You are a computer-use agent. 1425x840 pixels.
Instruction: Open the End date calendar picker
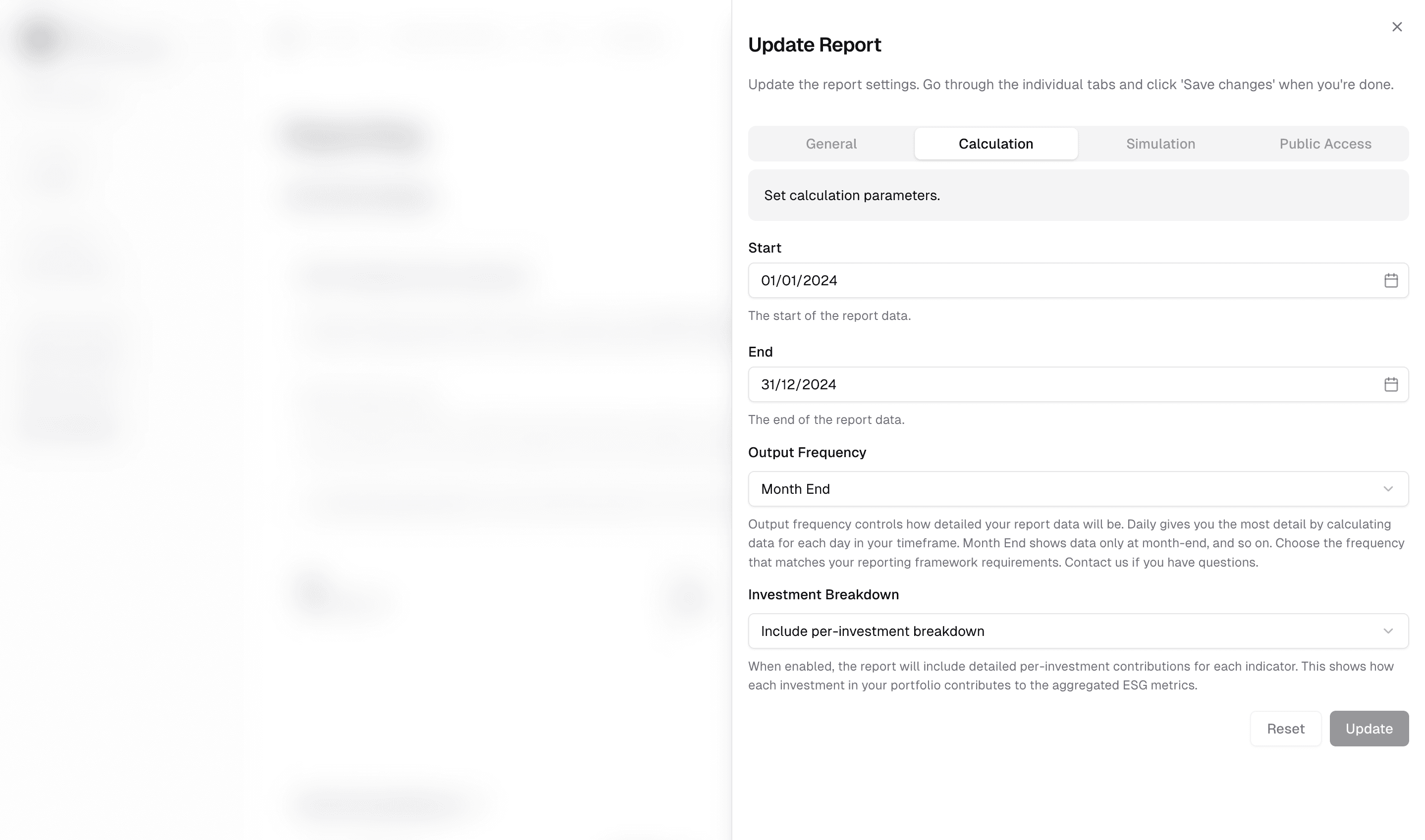pos(1392,384)
